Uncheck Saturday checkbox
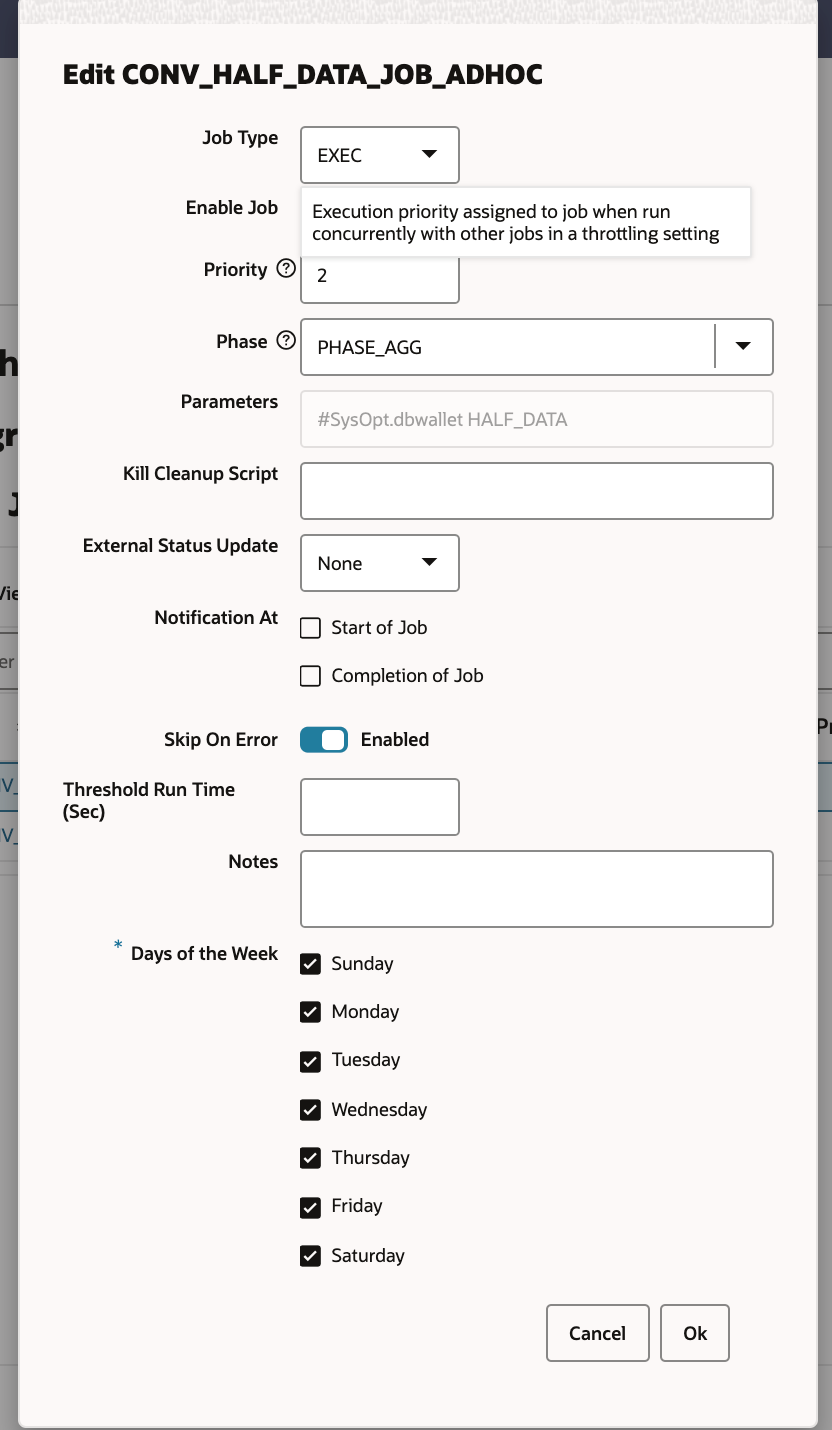 click(x=311, y=1256)
